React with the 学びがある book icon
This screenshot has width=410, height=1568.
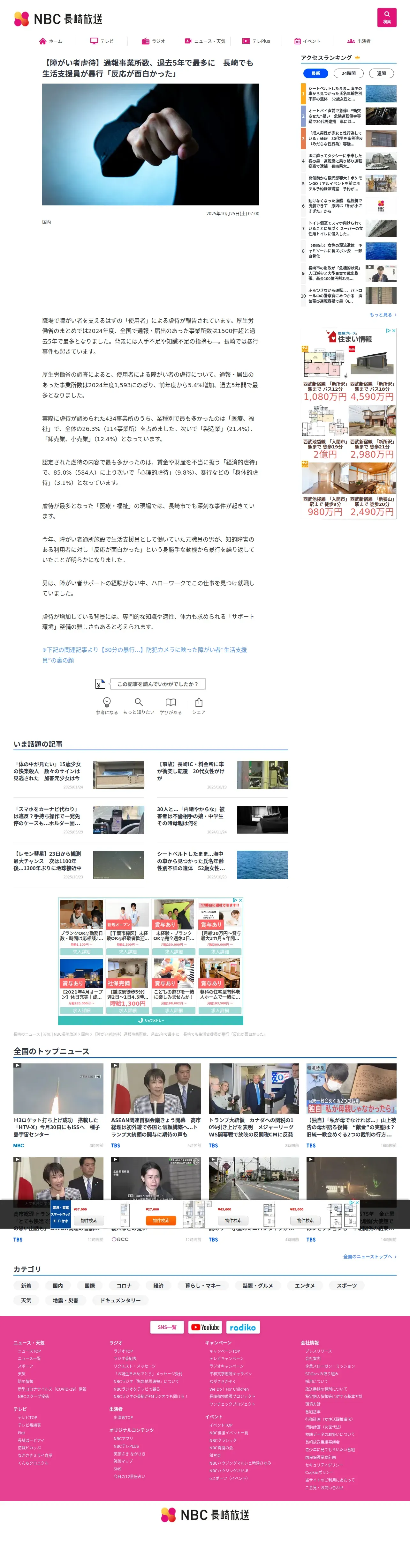171,702
